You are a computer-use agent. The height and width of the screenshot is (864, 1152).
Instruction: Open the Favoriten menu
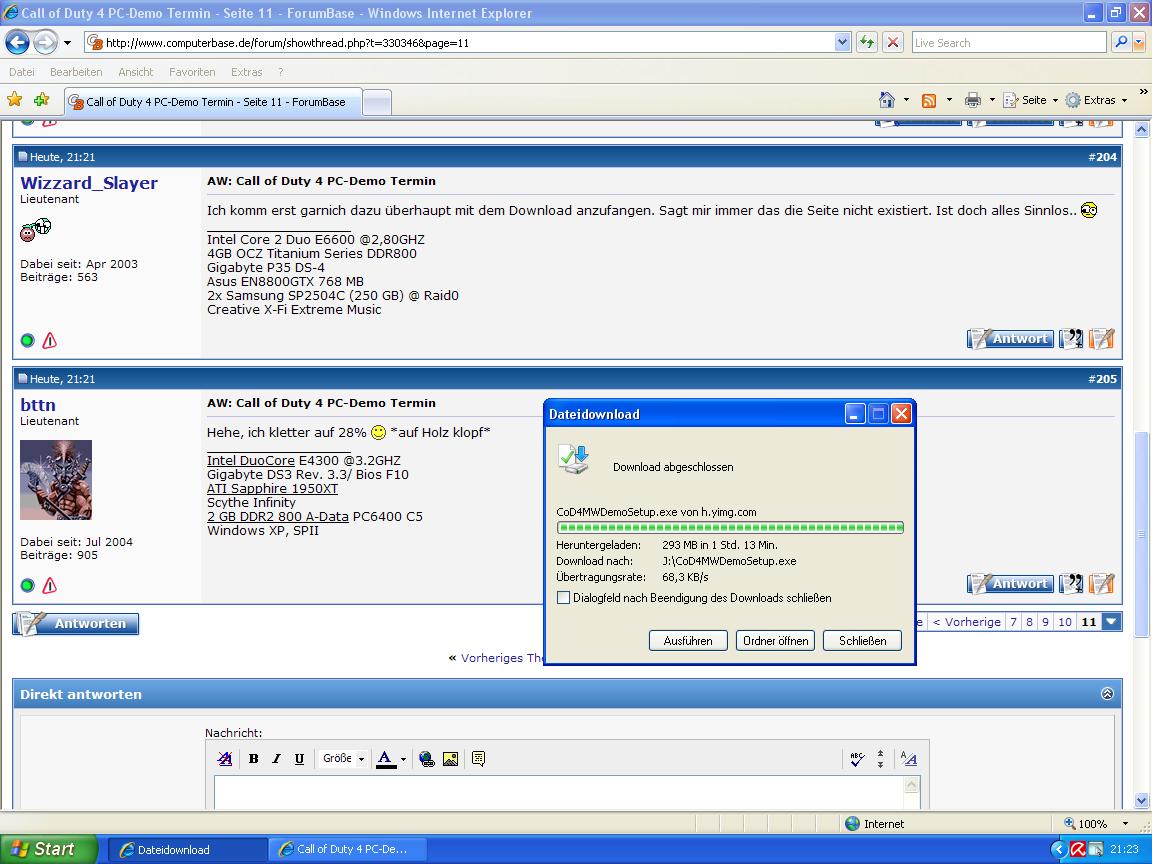tap(192, 72)
